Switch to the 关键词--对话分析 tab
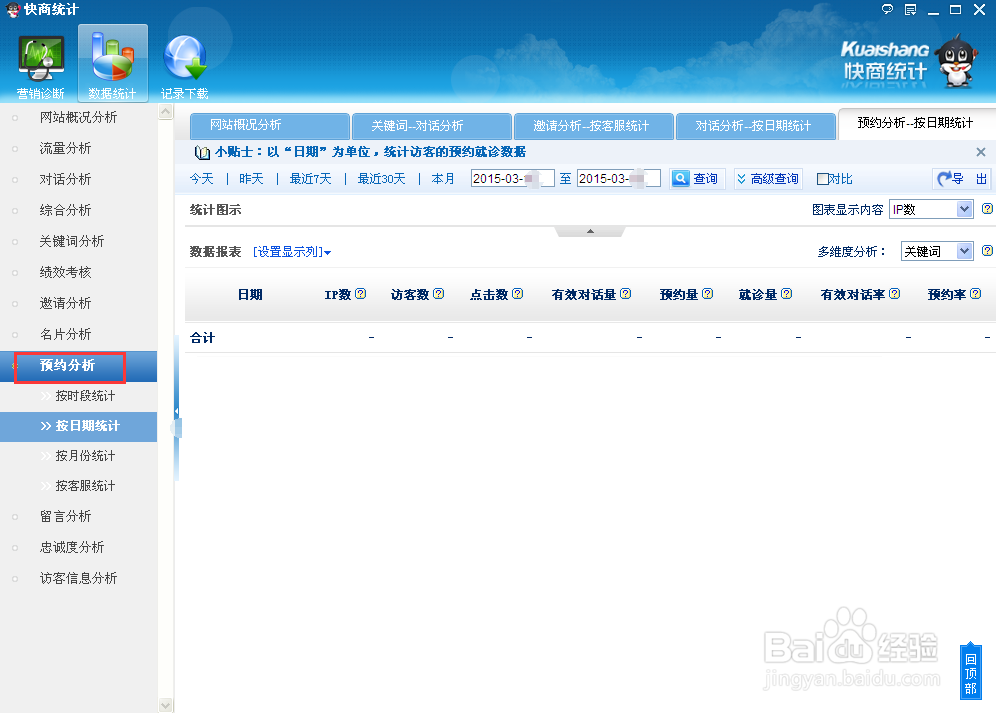The width and height of the screenshot is (996, 713). 431,126
